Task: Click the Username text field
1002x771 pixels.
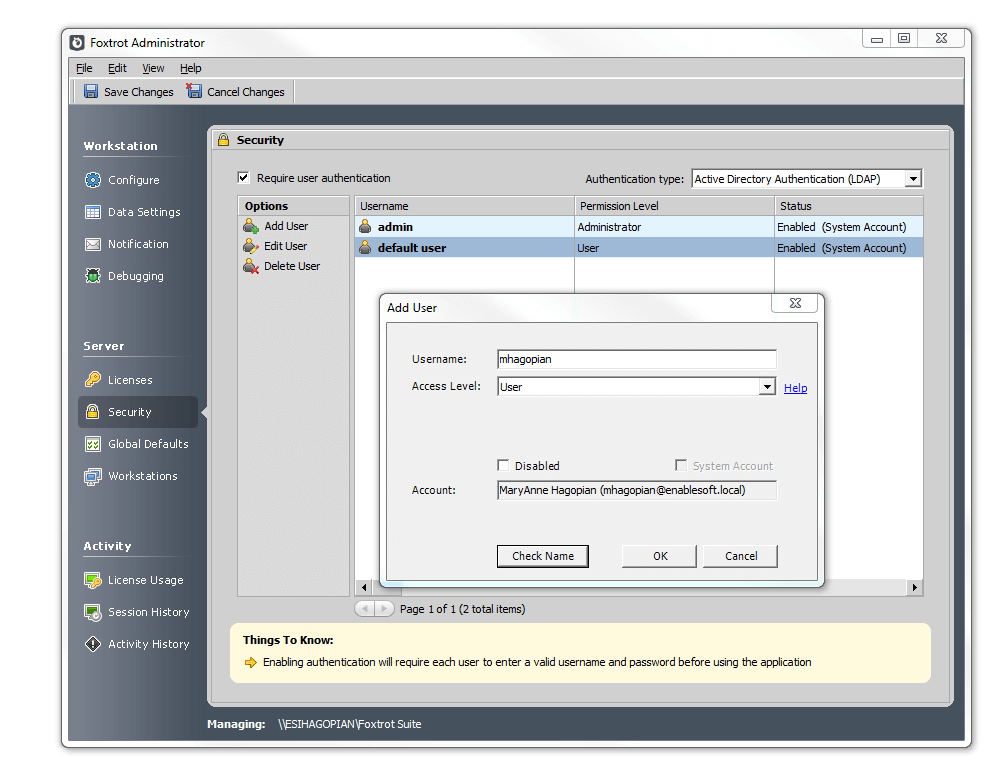Action: pyautogui.click(x=637, y=359)
